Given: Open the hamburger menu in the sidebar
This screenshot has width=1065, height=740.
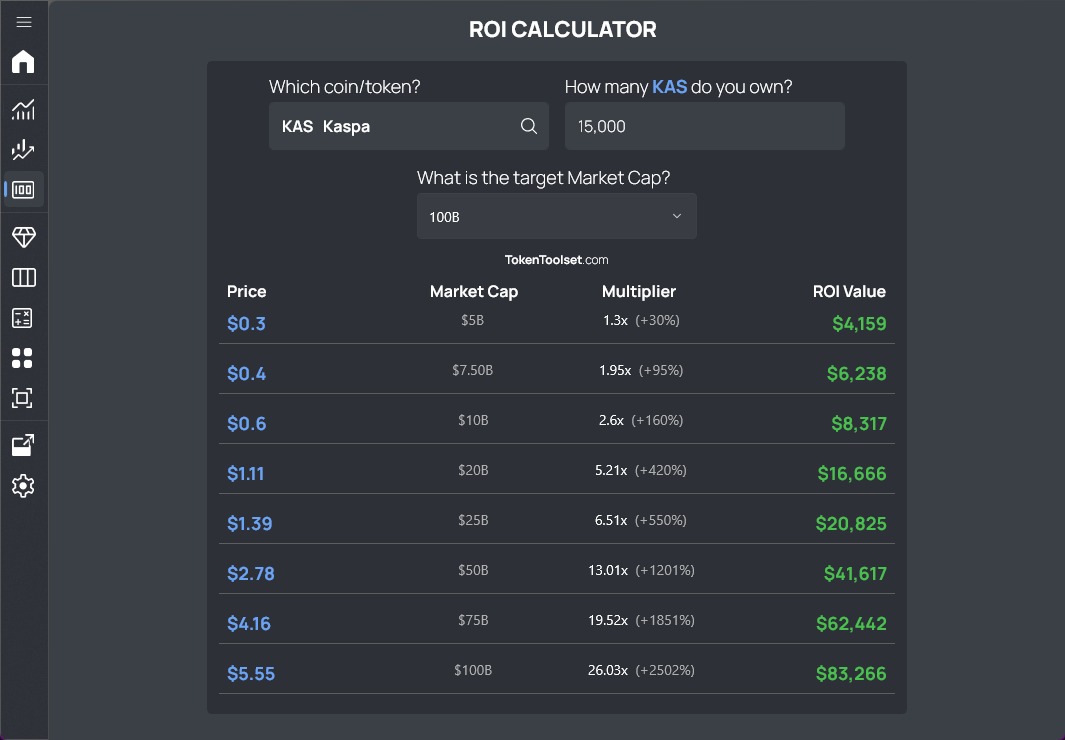Looking at the screenshot, I should pos(24,22).
